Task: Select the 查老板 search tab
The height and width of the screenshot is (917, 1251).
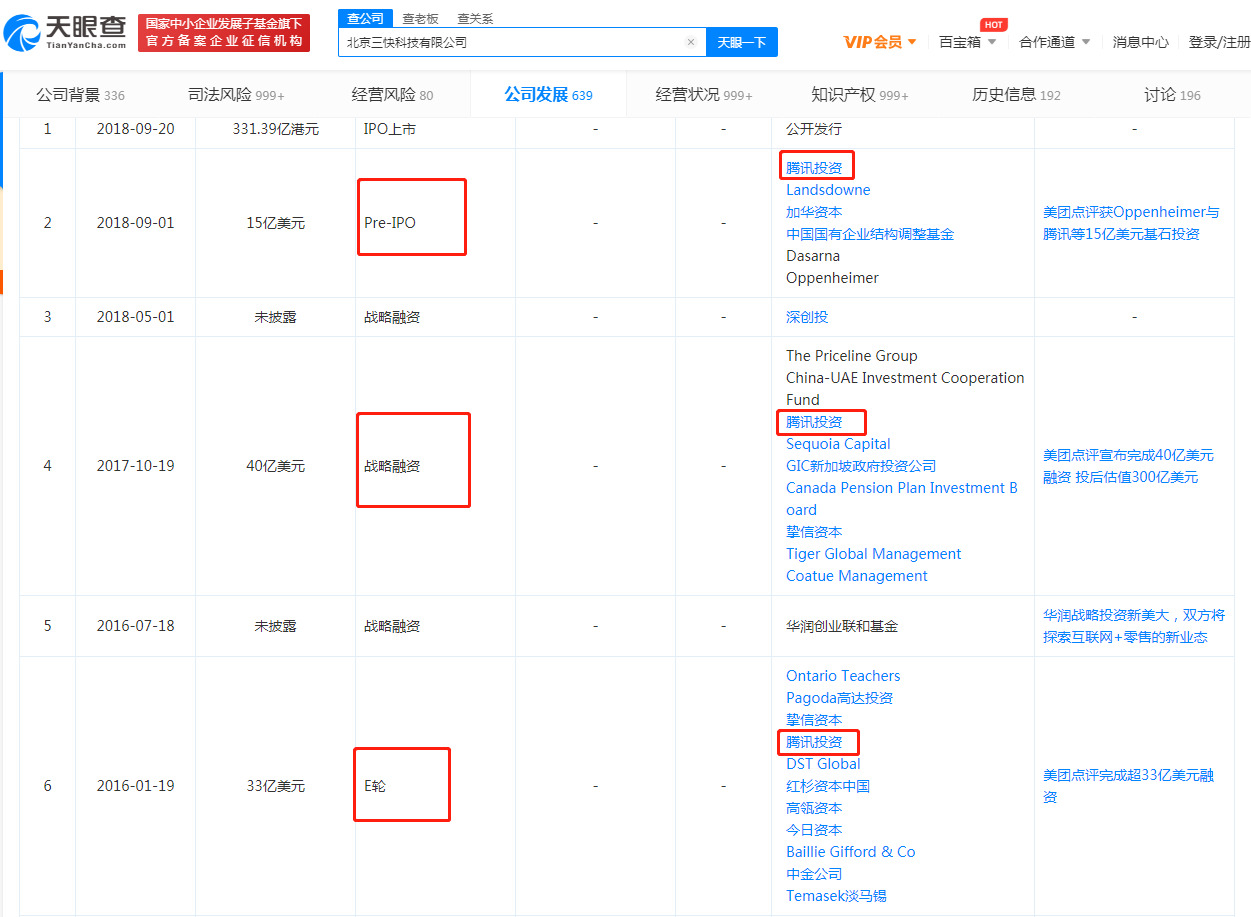Action: [420, 18]
